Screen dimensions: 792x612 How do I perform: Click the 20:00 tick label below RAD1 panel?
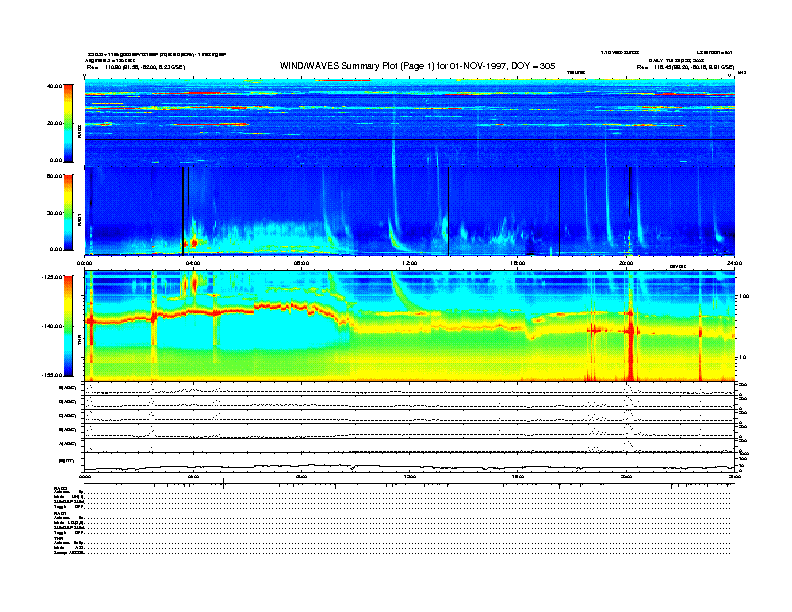tap(626, 263)
